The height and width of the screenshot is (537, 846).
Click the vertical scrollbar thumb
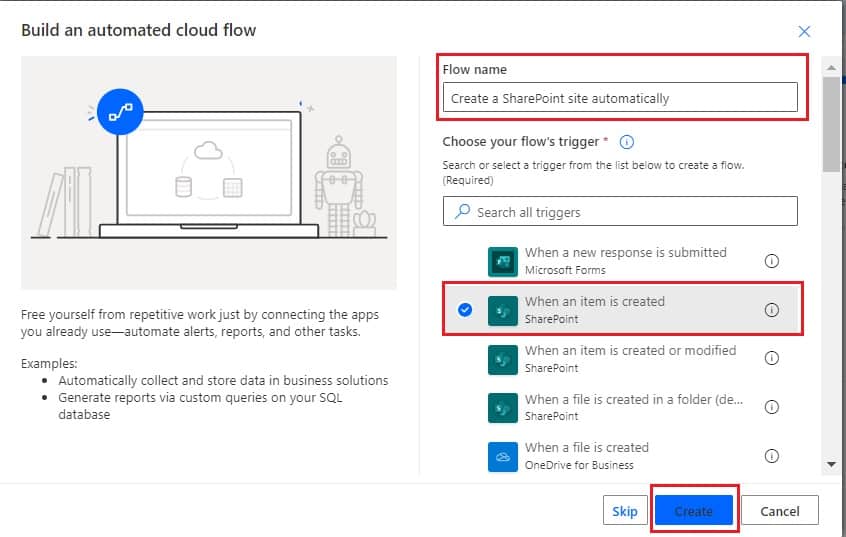831,124
